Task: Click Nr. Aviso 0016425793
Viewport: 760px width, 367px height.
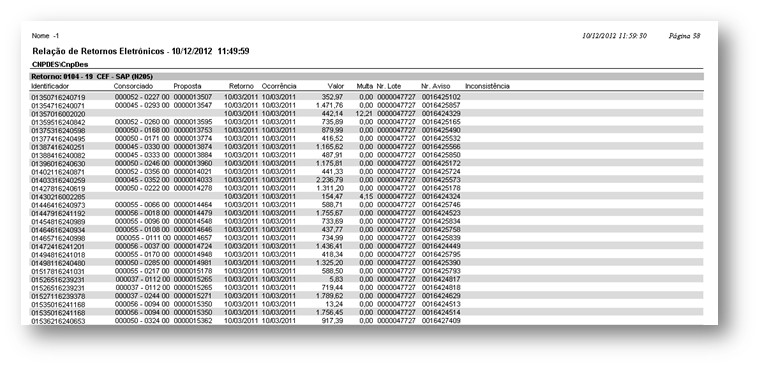Action: (x=441, y=271)
